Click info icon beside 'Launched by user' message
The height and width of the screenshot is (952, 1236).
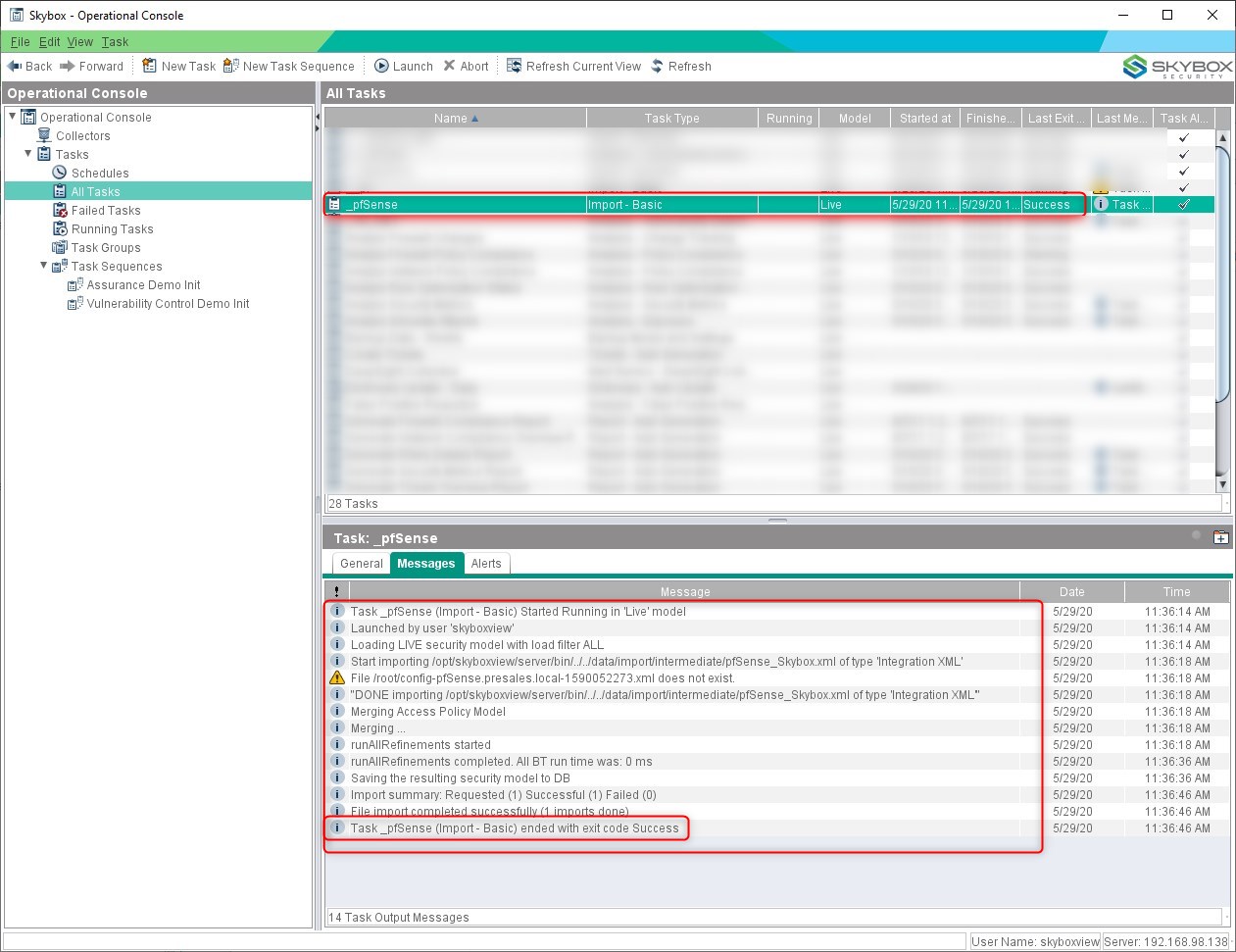(337, 627)
